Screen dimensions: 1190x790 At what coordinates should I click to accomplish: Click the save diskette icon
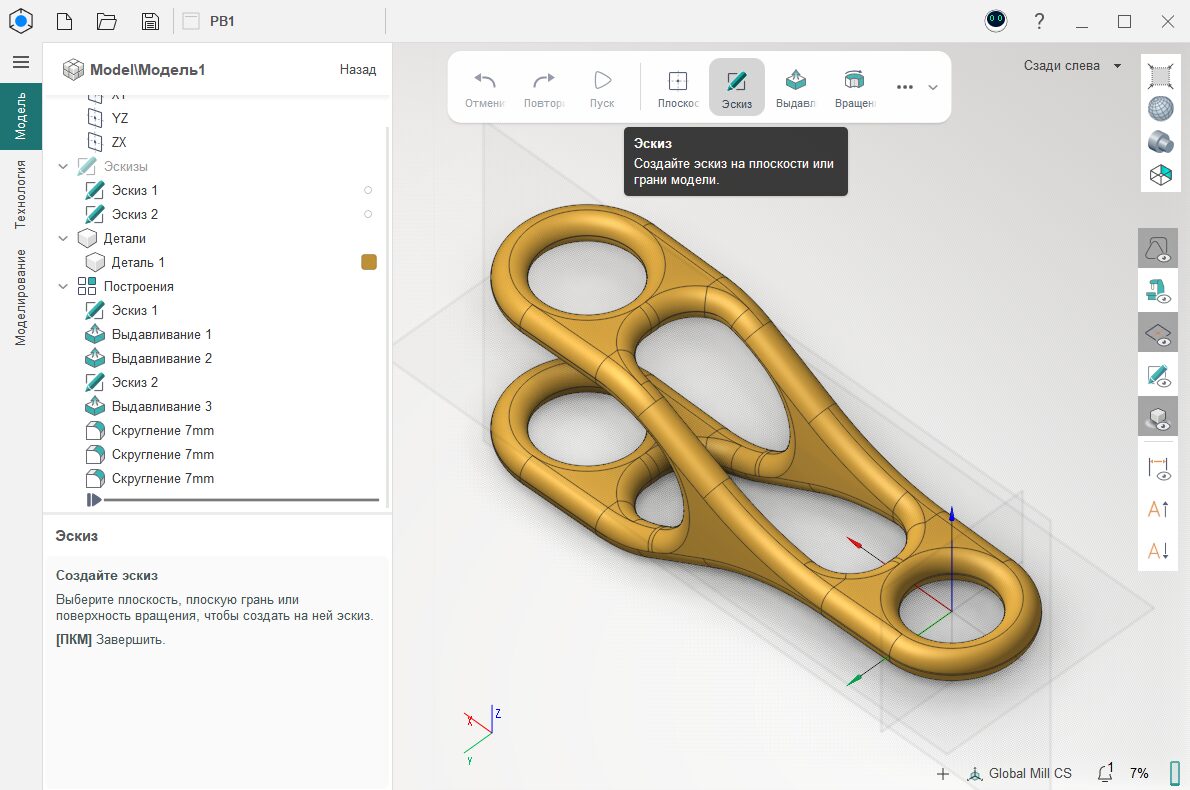(x=150, y=21)
